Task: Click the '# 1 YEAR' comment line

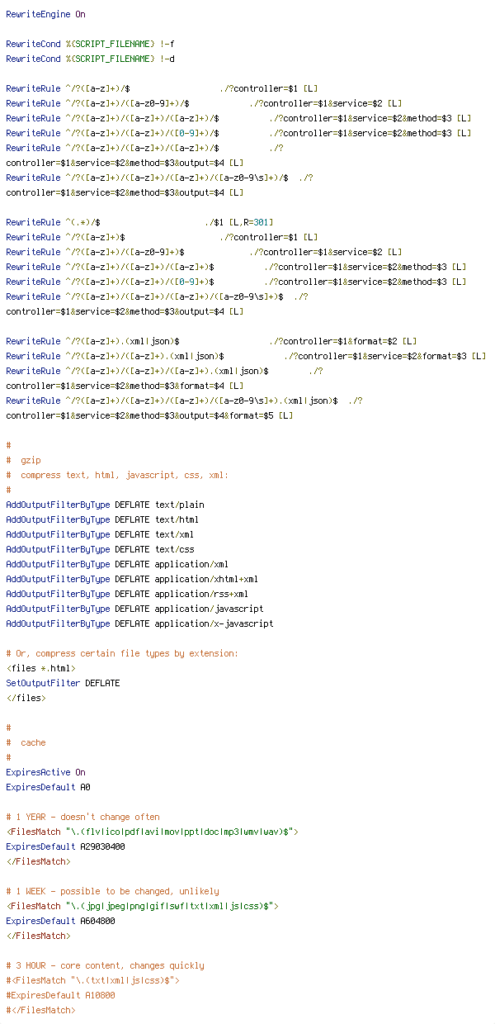Action: pos(82,816)
